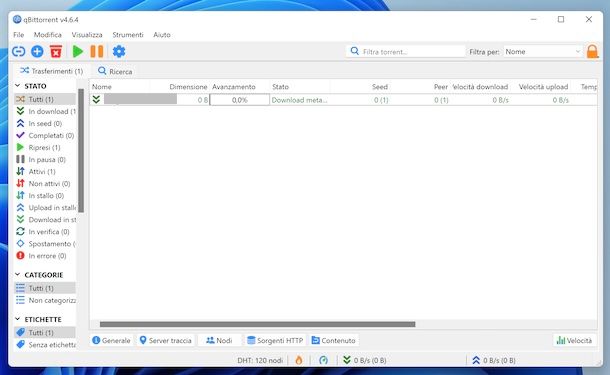Open options with the blue gear icon
610x375 pixels.
coord(119,51)
